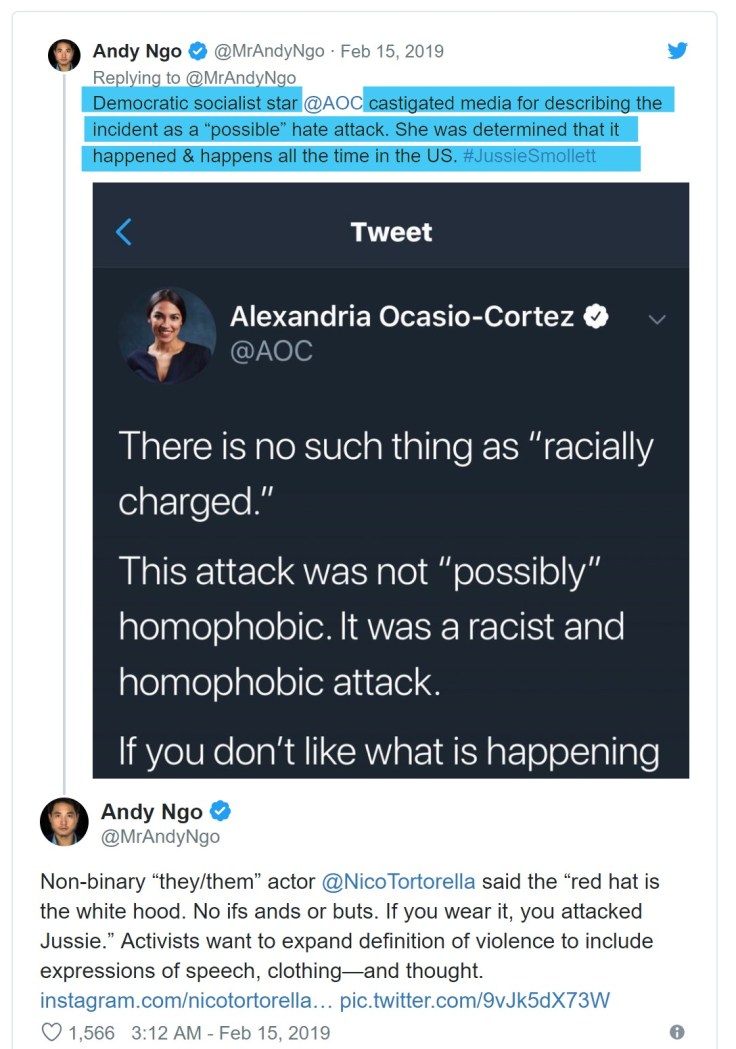This screenshot has width=736, height=1049.
Task: Expand the chevron menu on AOC tweet
Action: click(657, 320)
